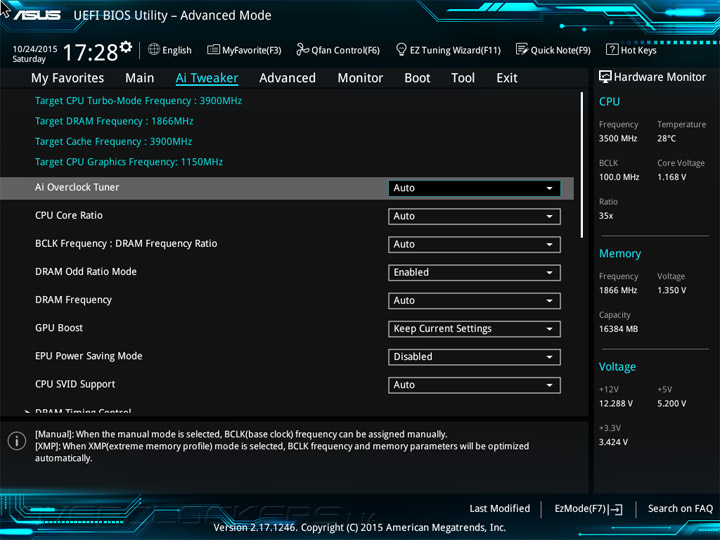This screenshot has width=720, height=540.
Task: Open the Tool tab
Action: tap(463, 78)
